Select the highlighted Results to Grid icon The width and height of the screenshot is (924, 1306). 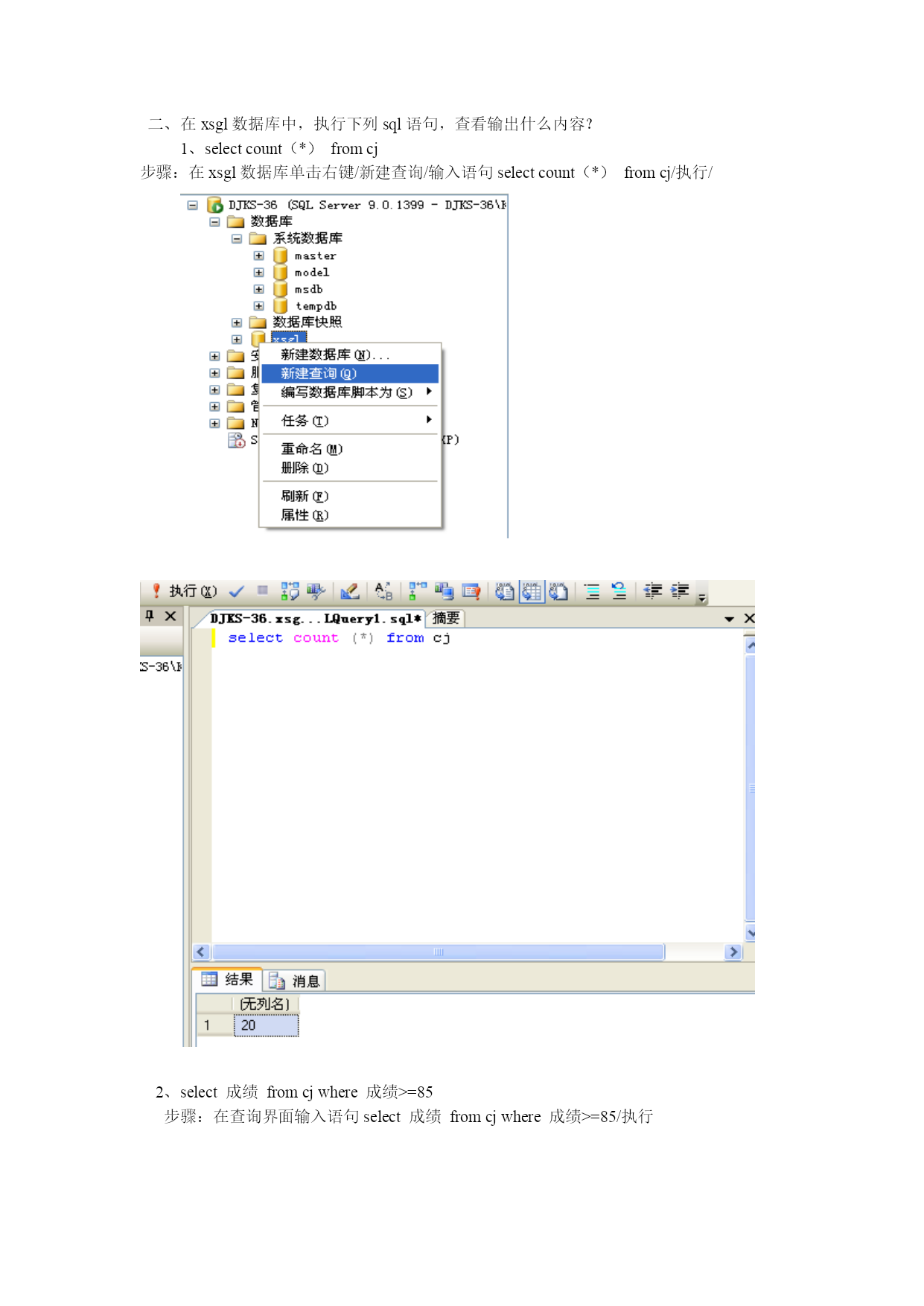pyautogui.click(x=532, y=591)
